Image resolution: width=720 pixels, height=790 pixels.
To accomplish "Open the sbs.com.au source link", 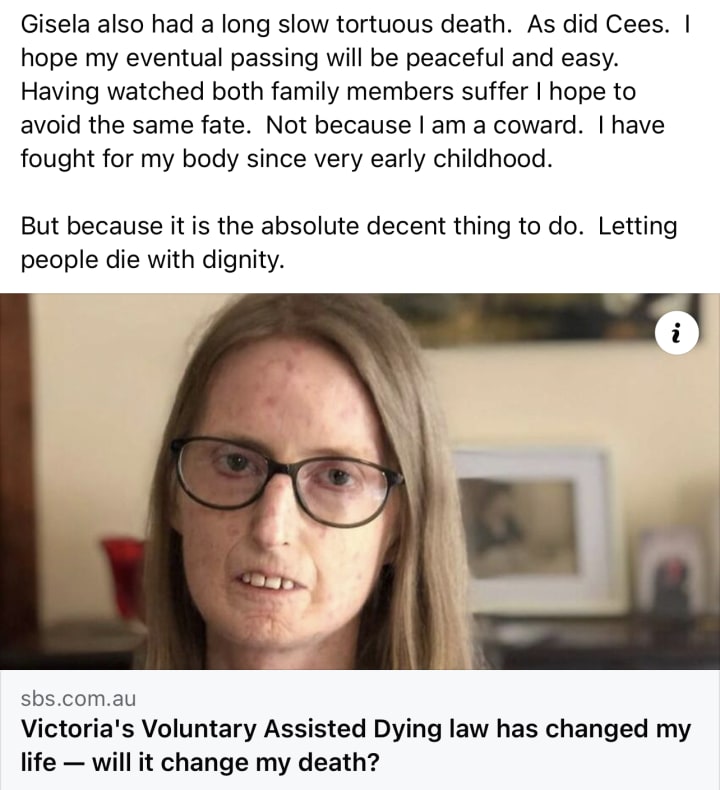I will point(78,698).
